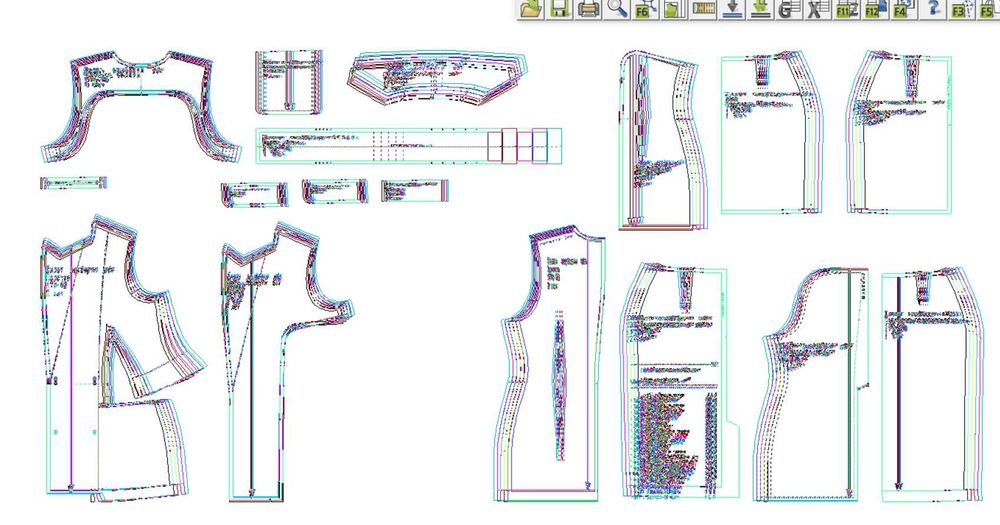Viewport: 1000px width, 525px height.
Task: Click the green sheet icon after F6
Action: pyautogui.click(x=673, y=9)
